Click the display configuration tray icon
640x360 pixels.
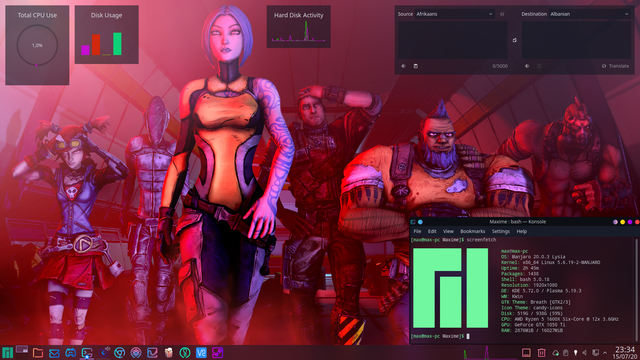coord(596,353)
